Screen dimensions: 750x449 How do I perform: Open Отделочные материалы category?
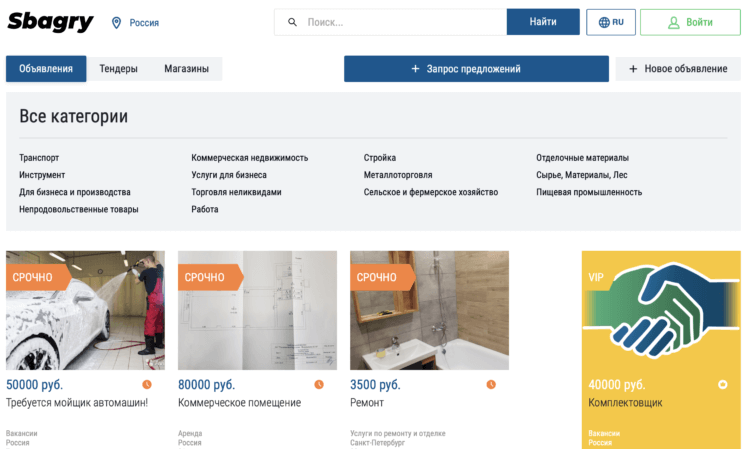coord(583,158)
